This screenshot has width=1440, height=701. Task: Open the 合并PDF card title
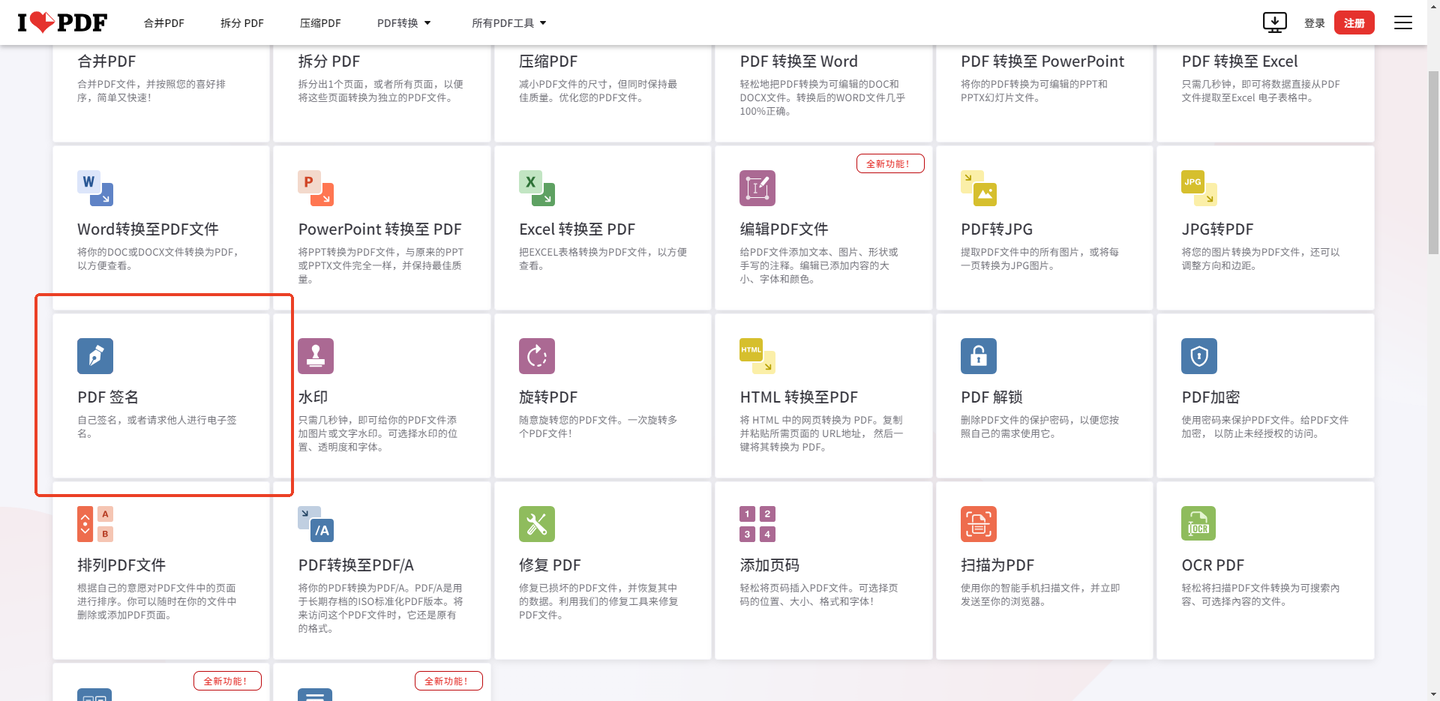(106, 61)
